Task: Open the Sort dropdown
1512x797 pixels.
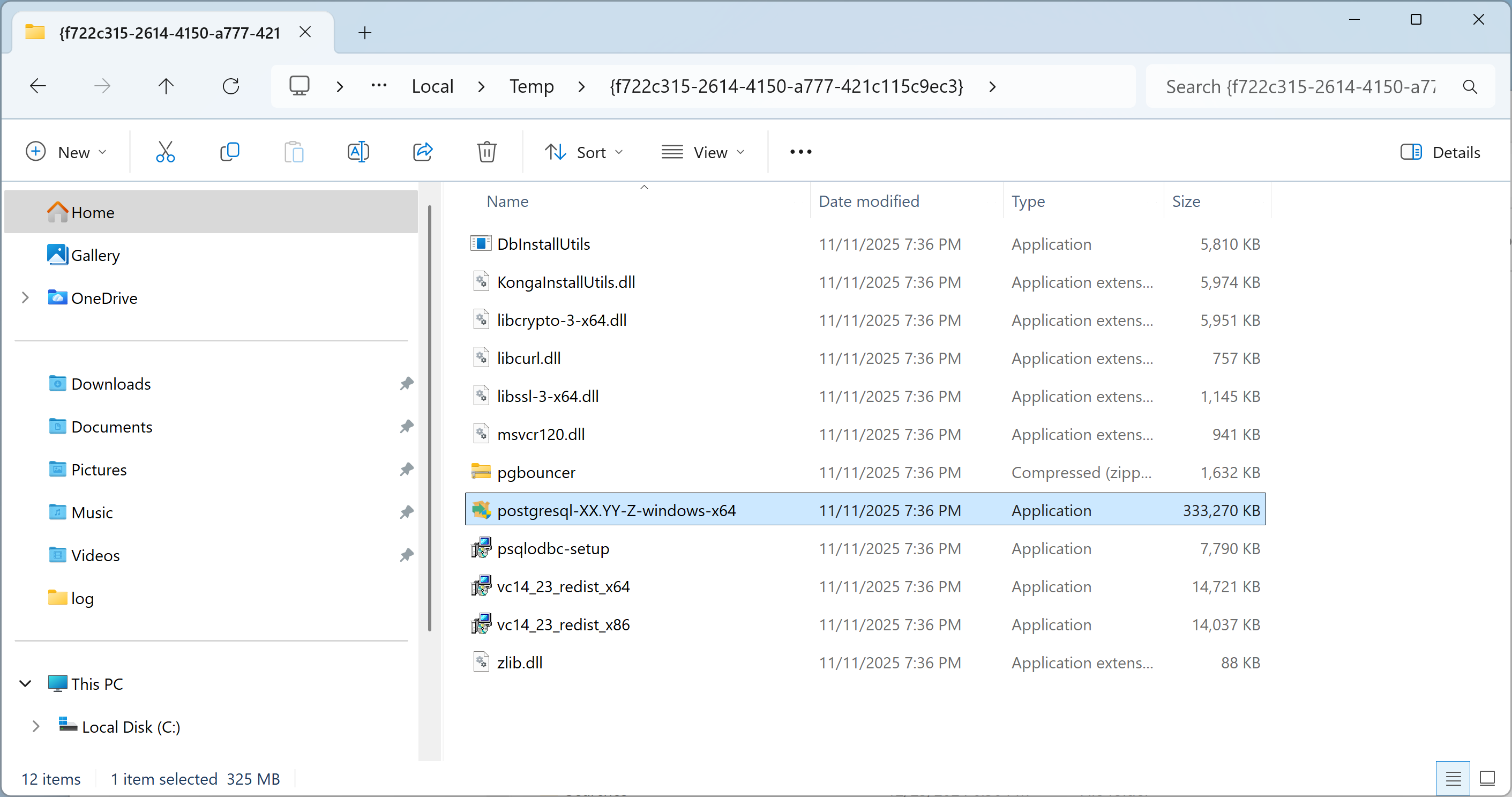Action: [583, 152]
